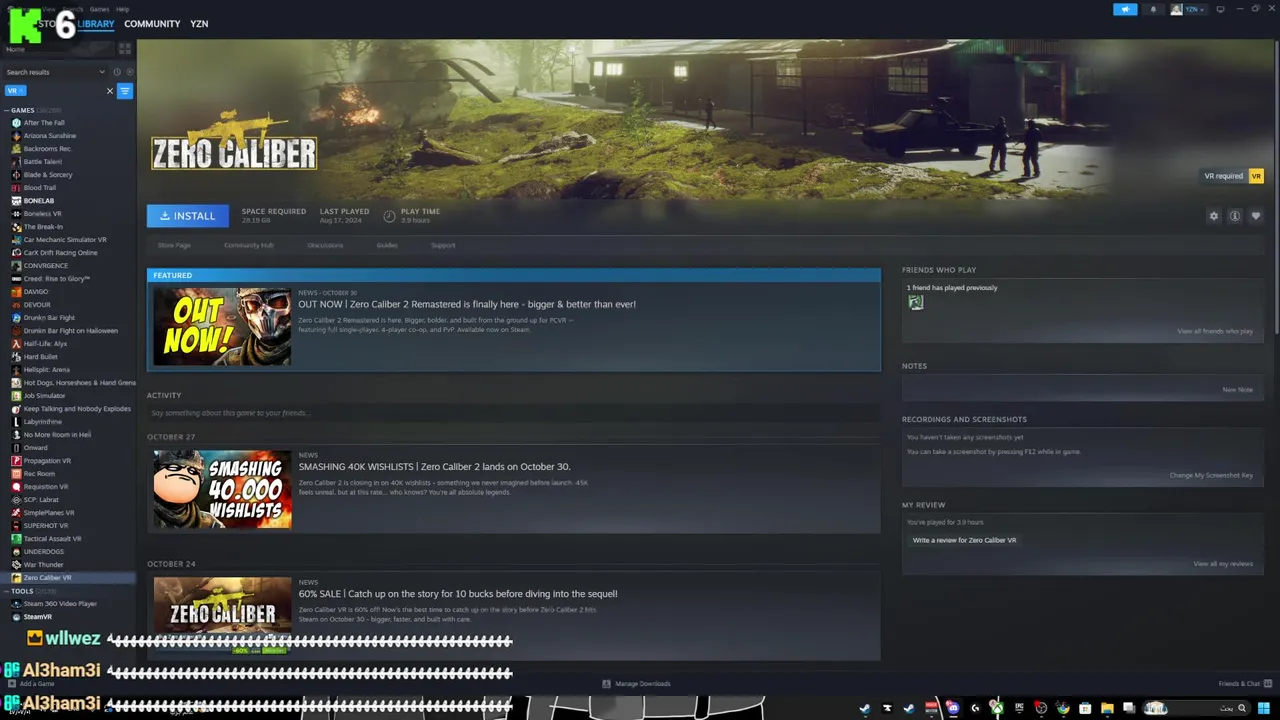Open Epic Games launcher in taskbar
1280x720 pixels.
[x=1019, y=708]
